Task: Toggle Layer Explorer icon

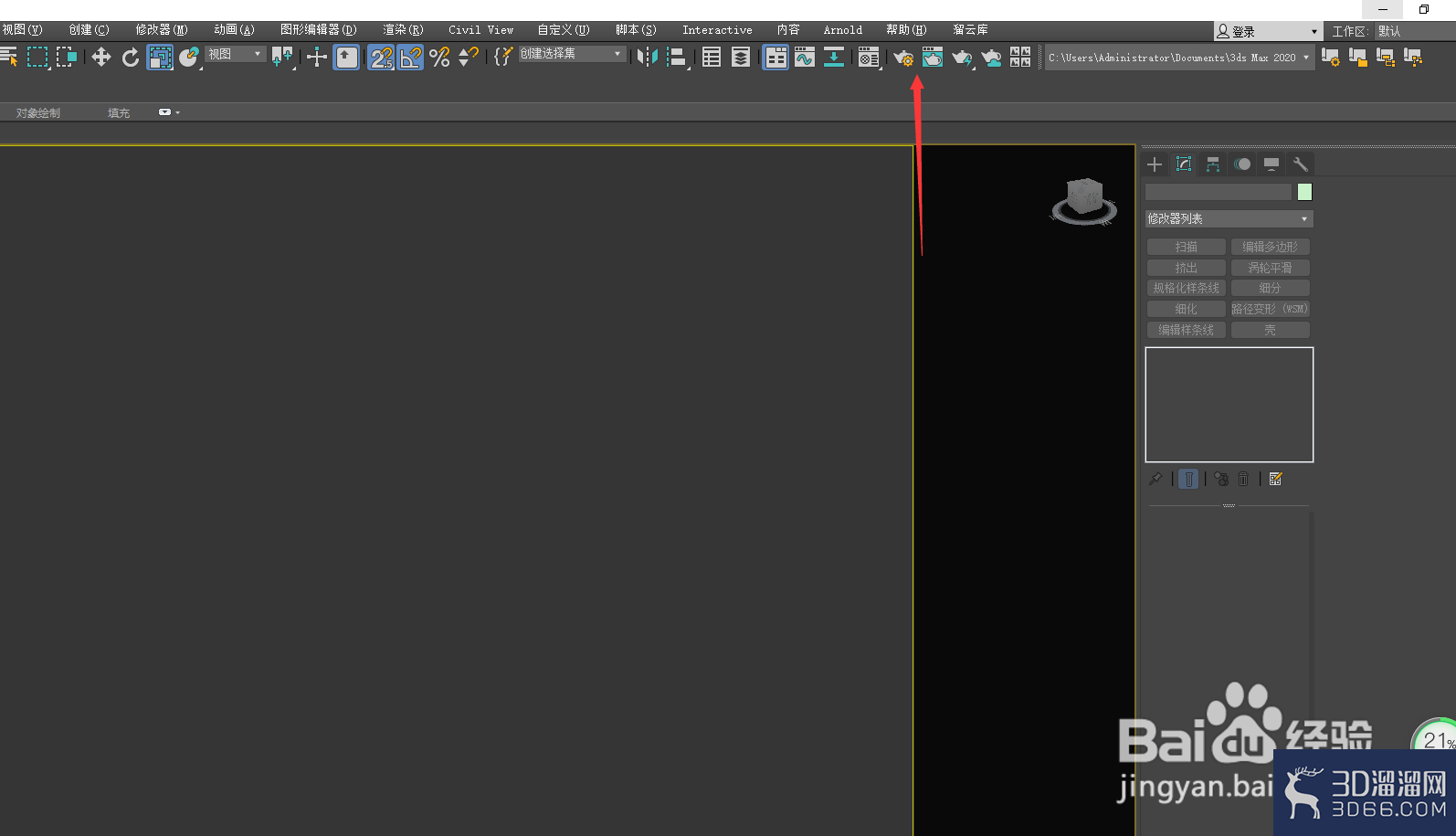Action: click(x=741, y=58)
